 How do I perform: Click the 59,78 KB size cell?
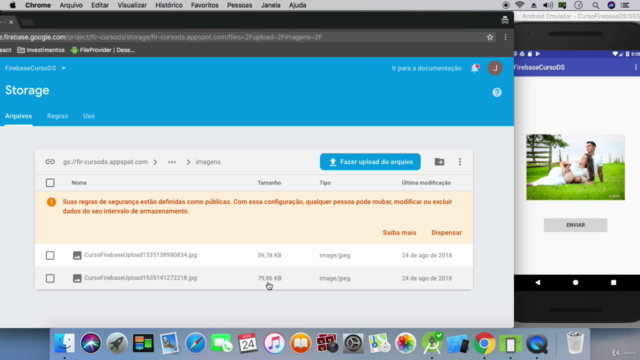pos(269,255)
